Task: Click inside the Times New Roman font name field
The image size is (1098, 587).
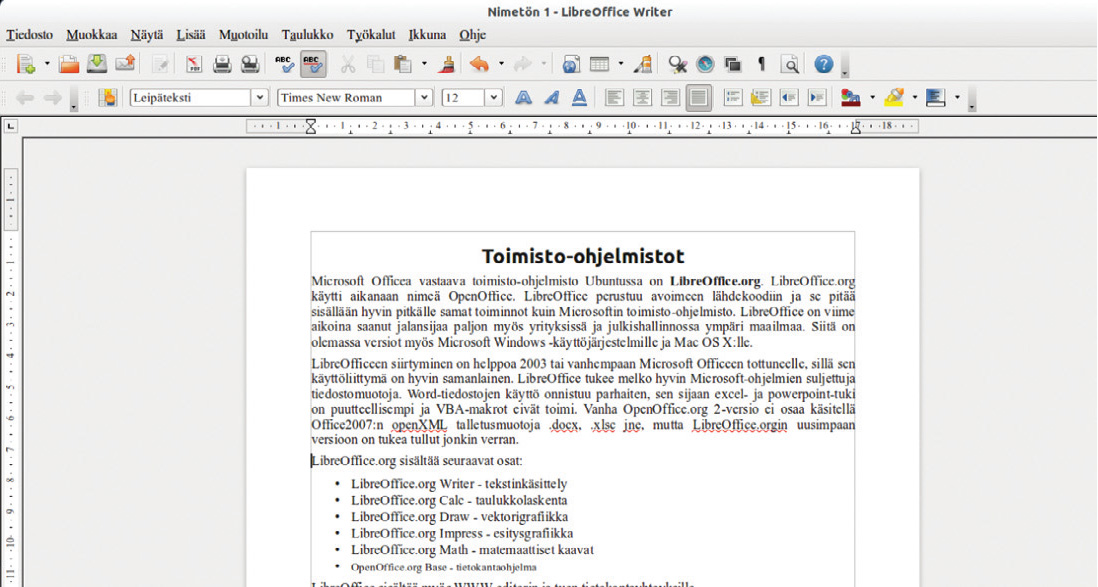Action: tap(347, 97)
